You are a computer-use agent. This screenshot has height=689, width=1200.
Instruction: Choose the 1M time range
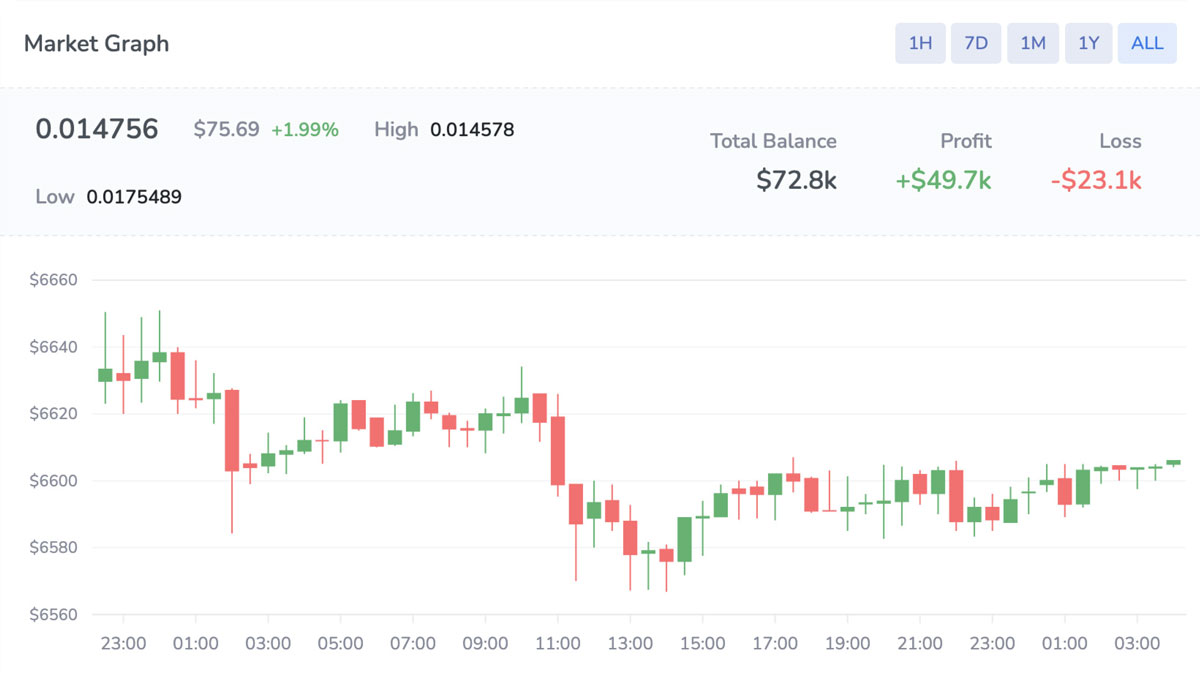point(1033,43)
